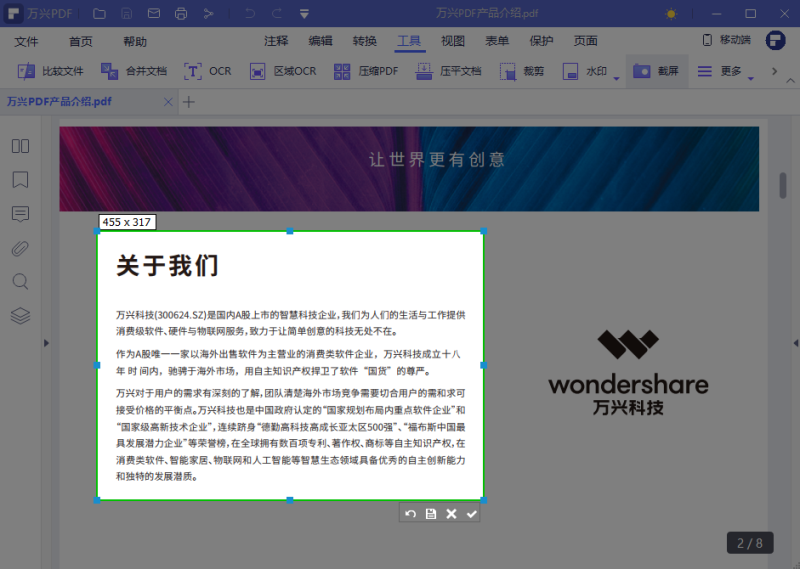Click the 水印 watermark tool

pyautogui.click(x=585, y=71)
